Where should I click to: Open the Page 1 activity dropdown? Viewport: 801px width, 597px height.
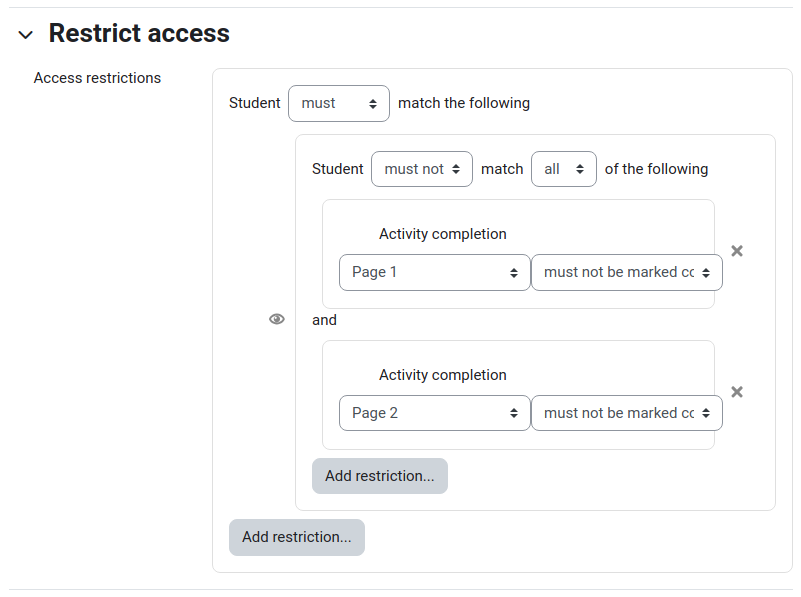coord(435,273)
